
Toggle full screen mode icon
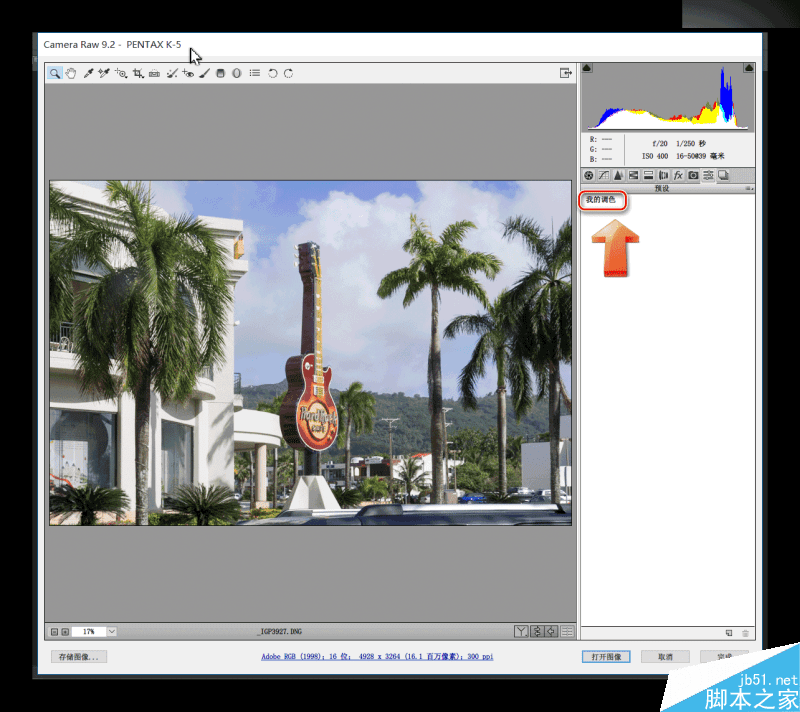(565, 73)
